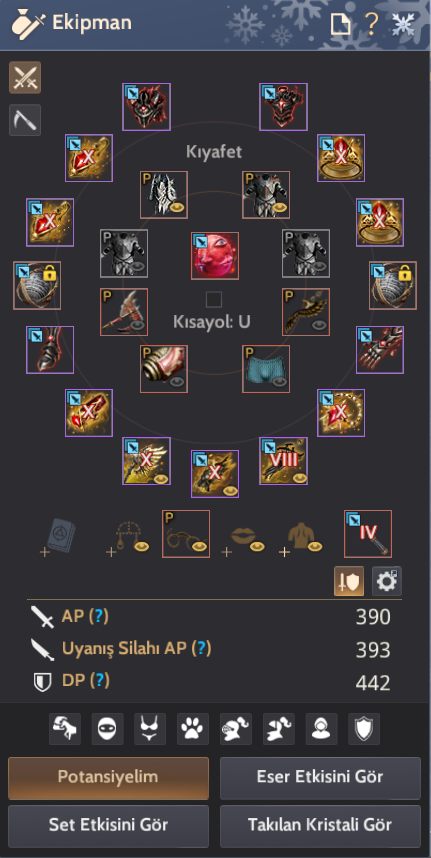Image resolution: width=431 pixels, height=858 pixels.
Task: Click the blue question mark next to AP
Action: click(98, 617)
